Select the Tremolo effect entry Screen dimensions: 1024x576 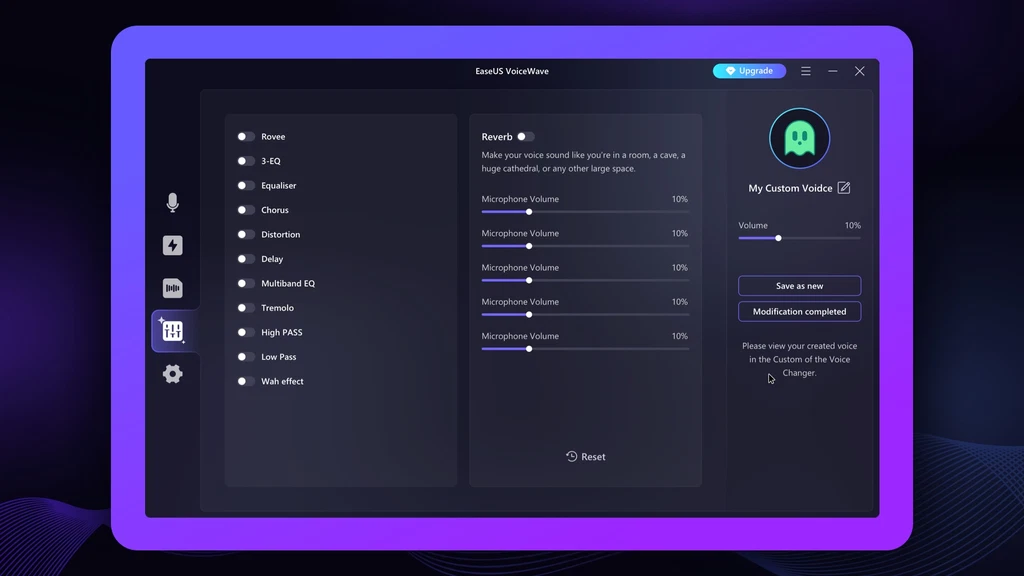click(277, 308)
